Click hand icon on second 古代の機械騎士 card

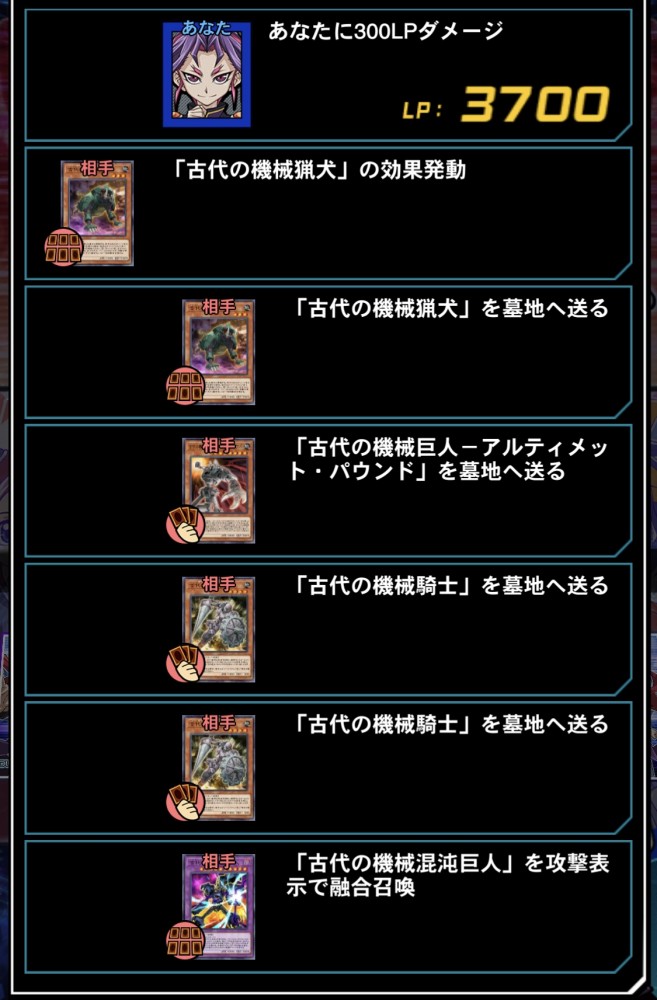click(185, 802)
